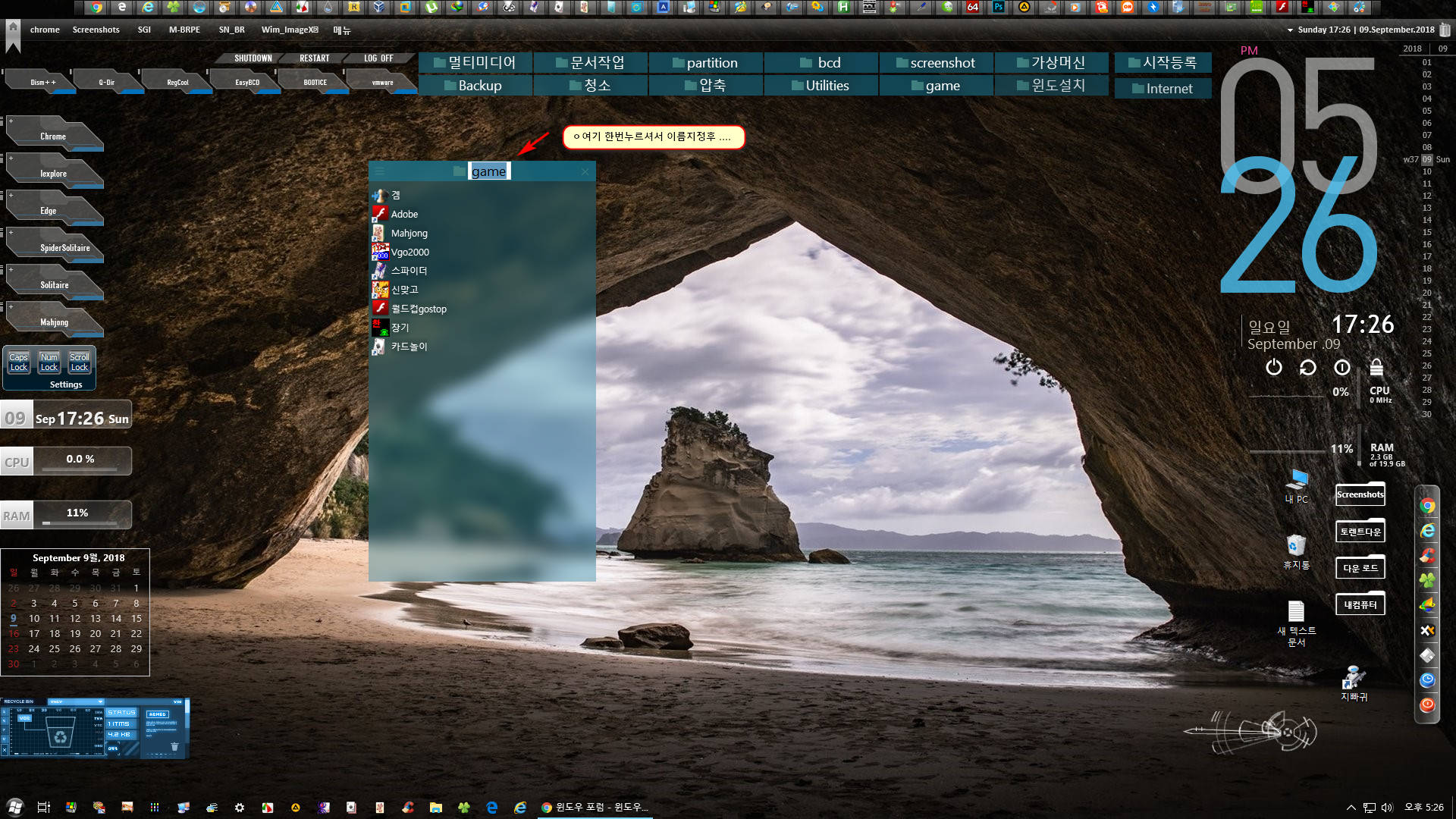The width and height of the screenshot is (1456, 819).
Task: Open Windows Start button
Action: [15, 807]
